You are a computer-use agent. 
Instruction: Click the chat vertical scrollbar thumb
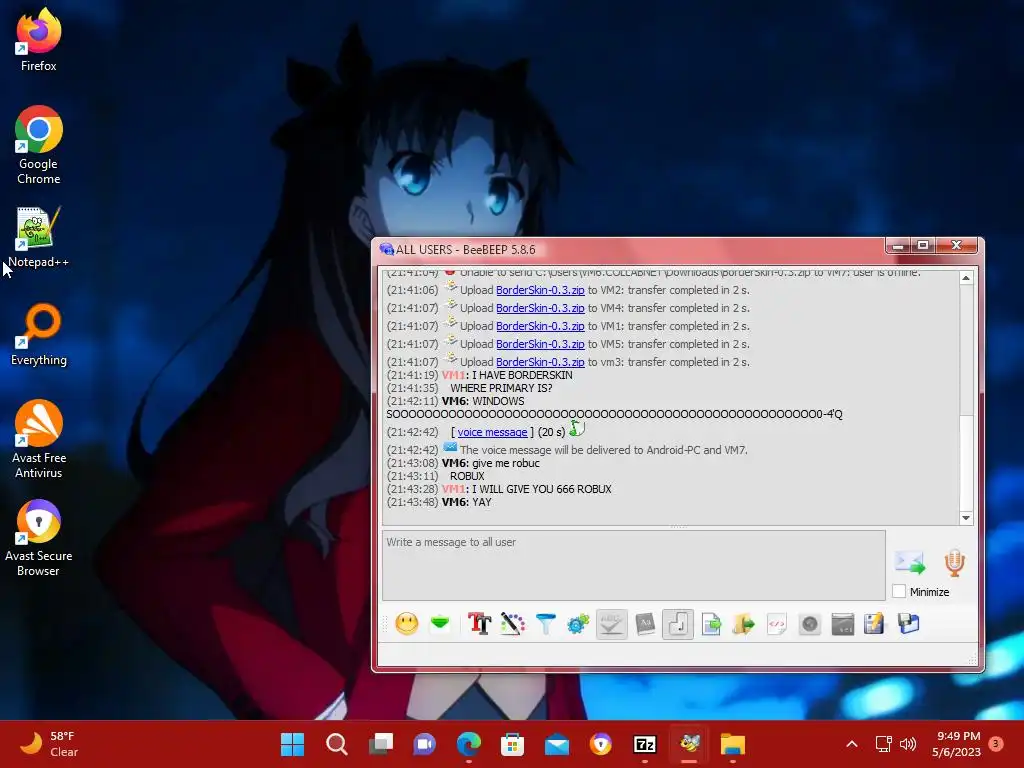(966, 461)
